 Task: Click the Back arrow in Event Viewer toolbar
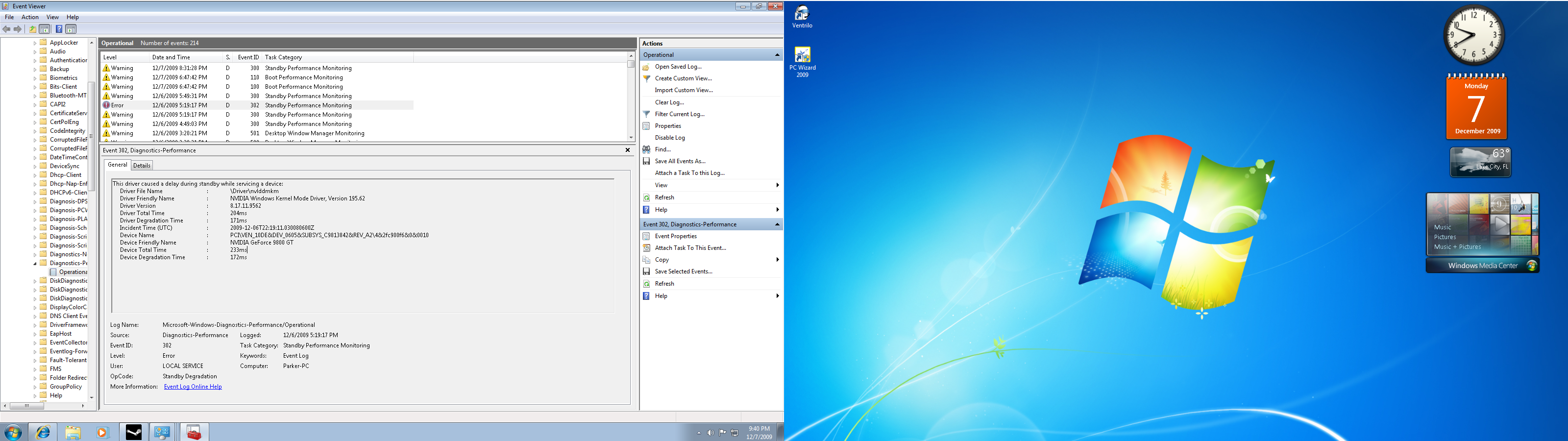[x=7, y=29]
